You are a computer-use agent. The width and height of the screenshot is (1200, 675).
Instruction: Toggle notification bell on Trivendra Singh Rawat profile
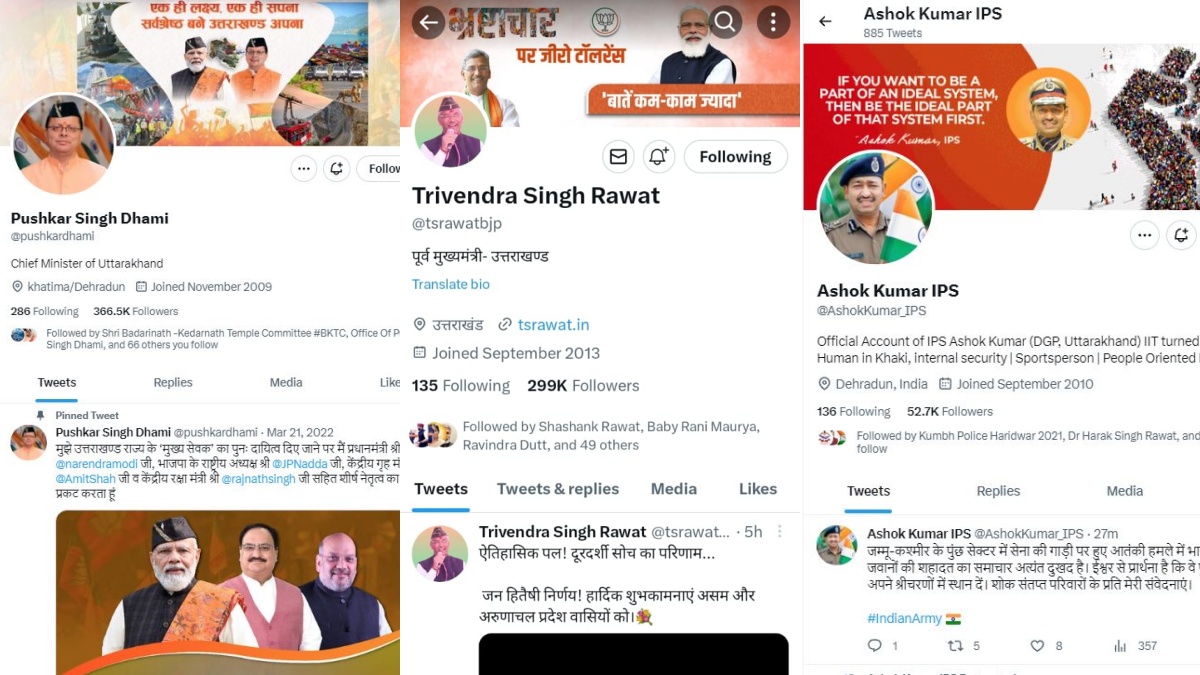coord(659,157)
